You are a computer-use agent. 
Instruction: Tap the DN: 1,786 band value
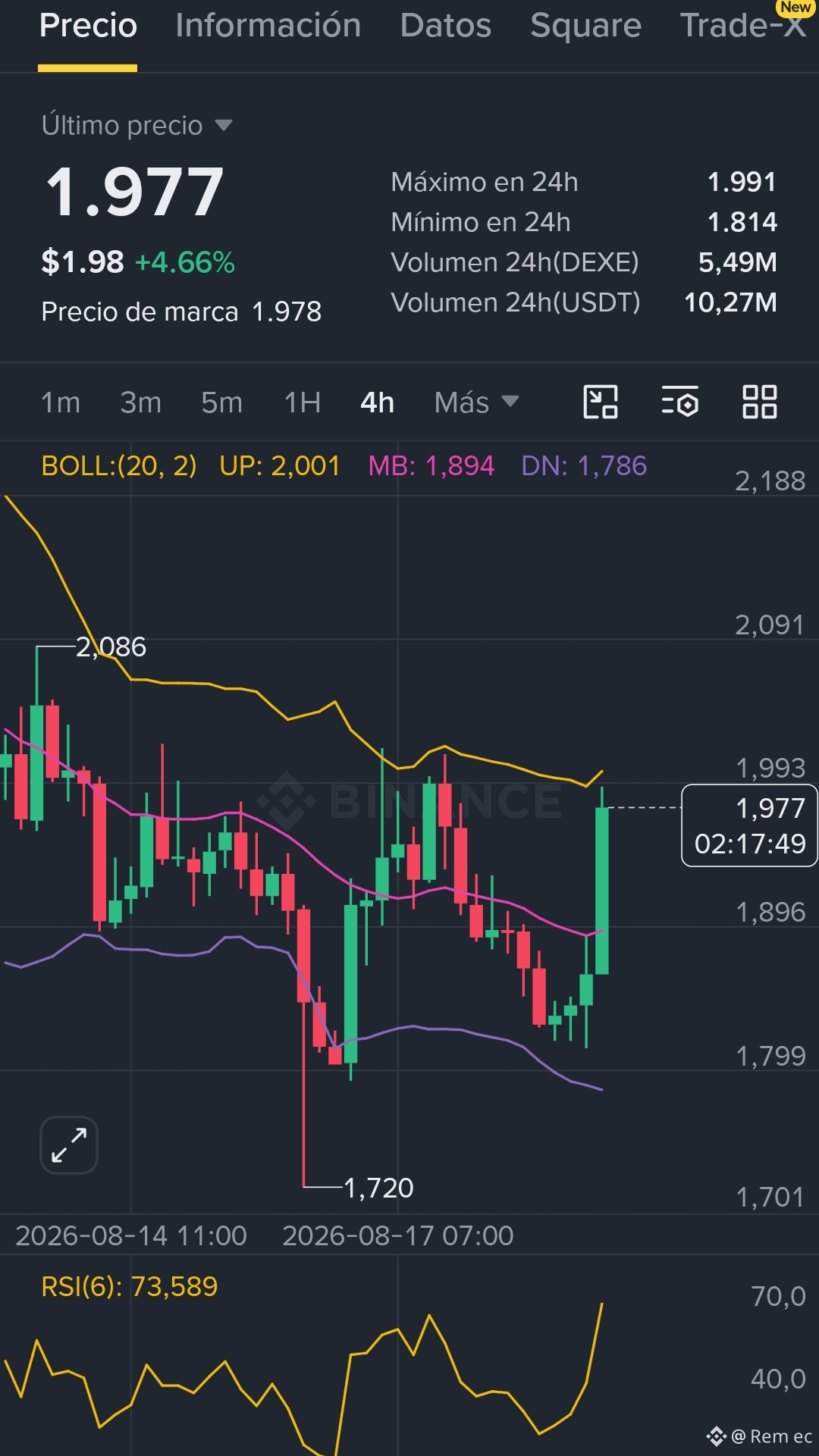click(585, 465)
